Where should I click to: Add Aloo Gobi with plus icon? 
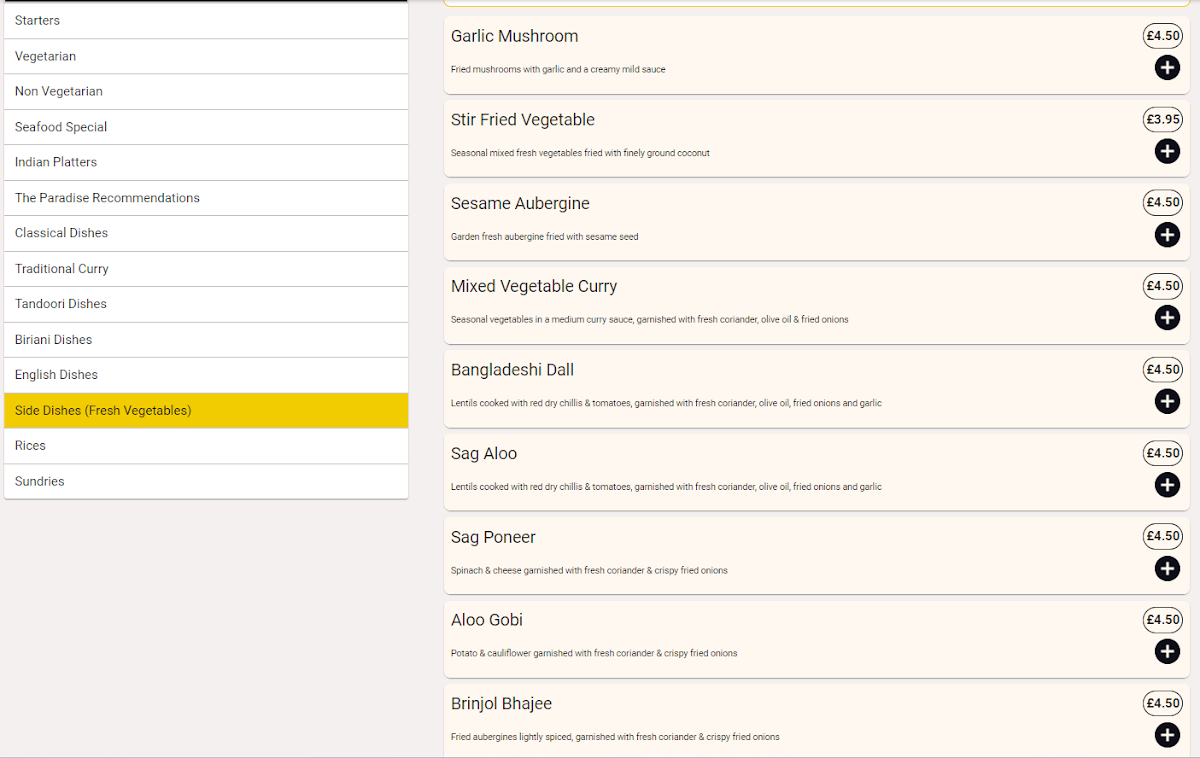(x=1167, y=652)
